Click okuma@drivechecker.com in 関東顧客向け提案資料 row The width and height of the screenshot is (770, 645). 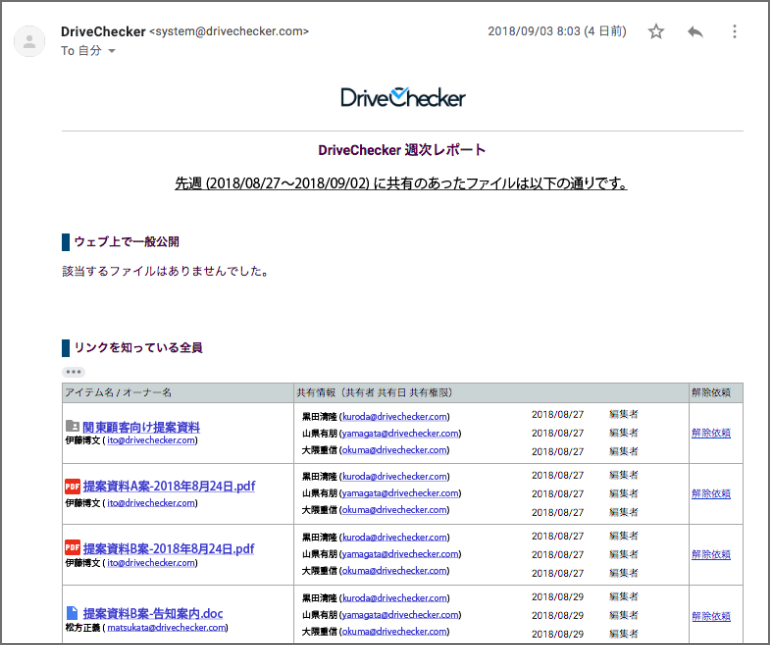[395, 450]
